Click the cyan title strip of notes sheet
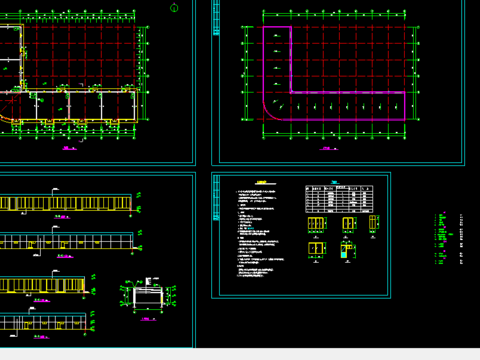Image resolution: width=480 pixels, height=360 pixels. click(216, 198)
